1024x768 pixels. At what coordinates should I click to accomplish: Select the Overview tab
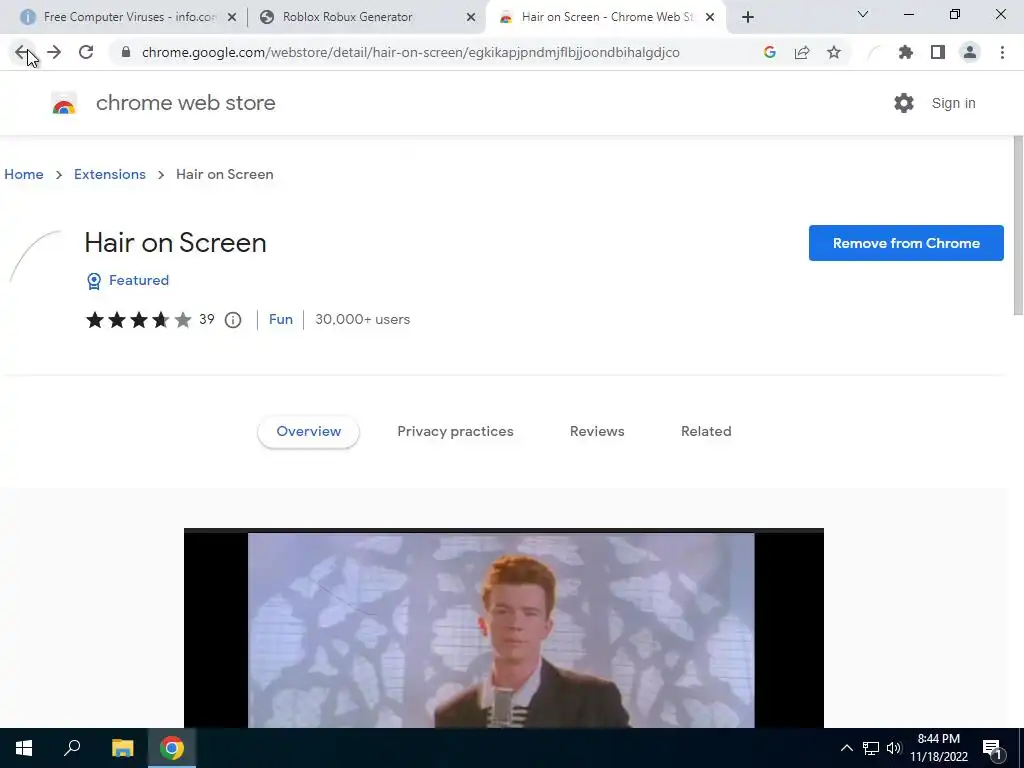tap(308, 432)
